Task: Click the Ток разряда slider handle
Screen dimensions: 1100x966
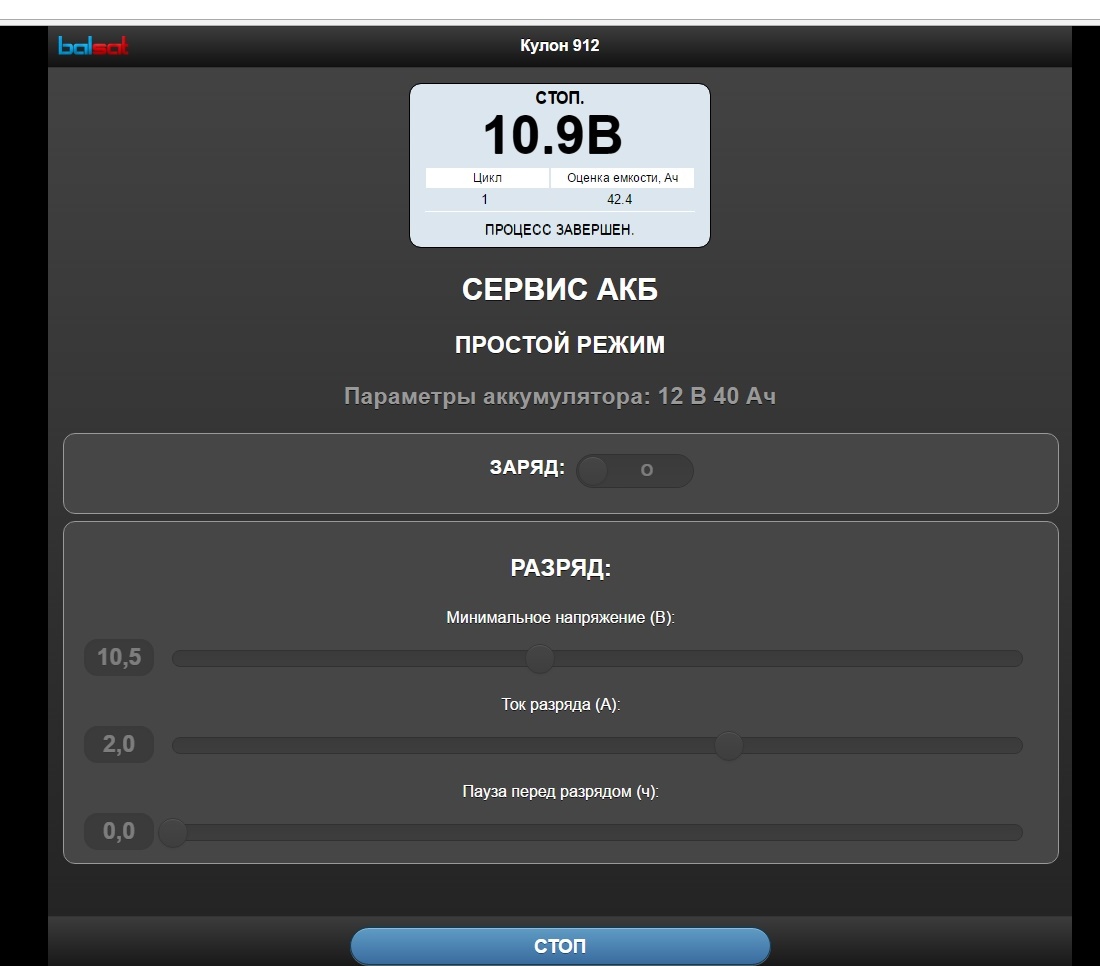Action: (729, 745)
